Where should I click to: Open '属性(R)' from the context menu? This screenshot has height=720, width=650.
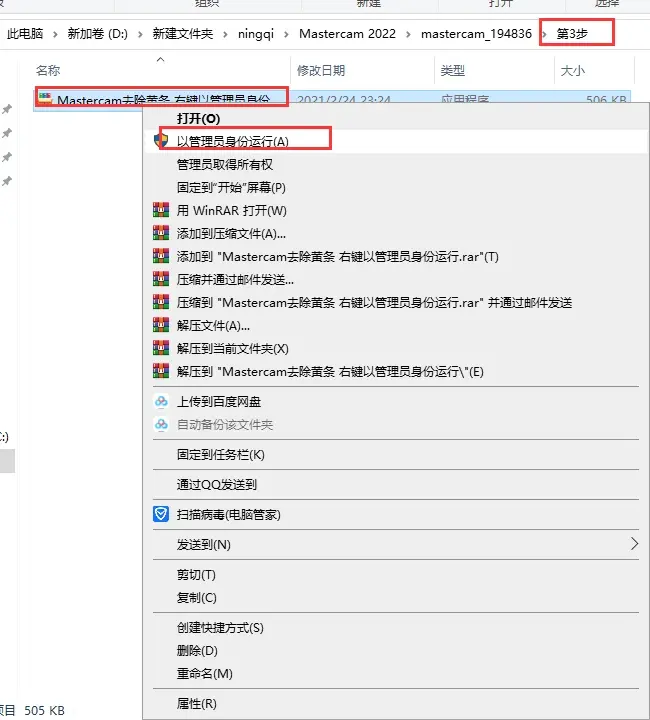[x=197, y=703]
